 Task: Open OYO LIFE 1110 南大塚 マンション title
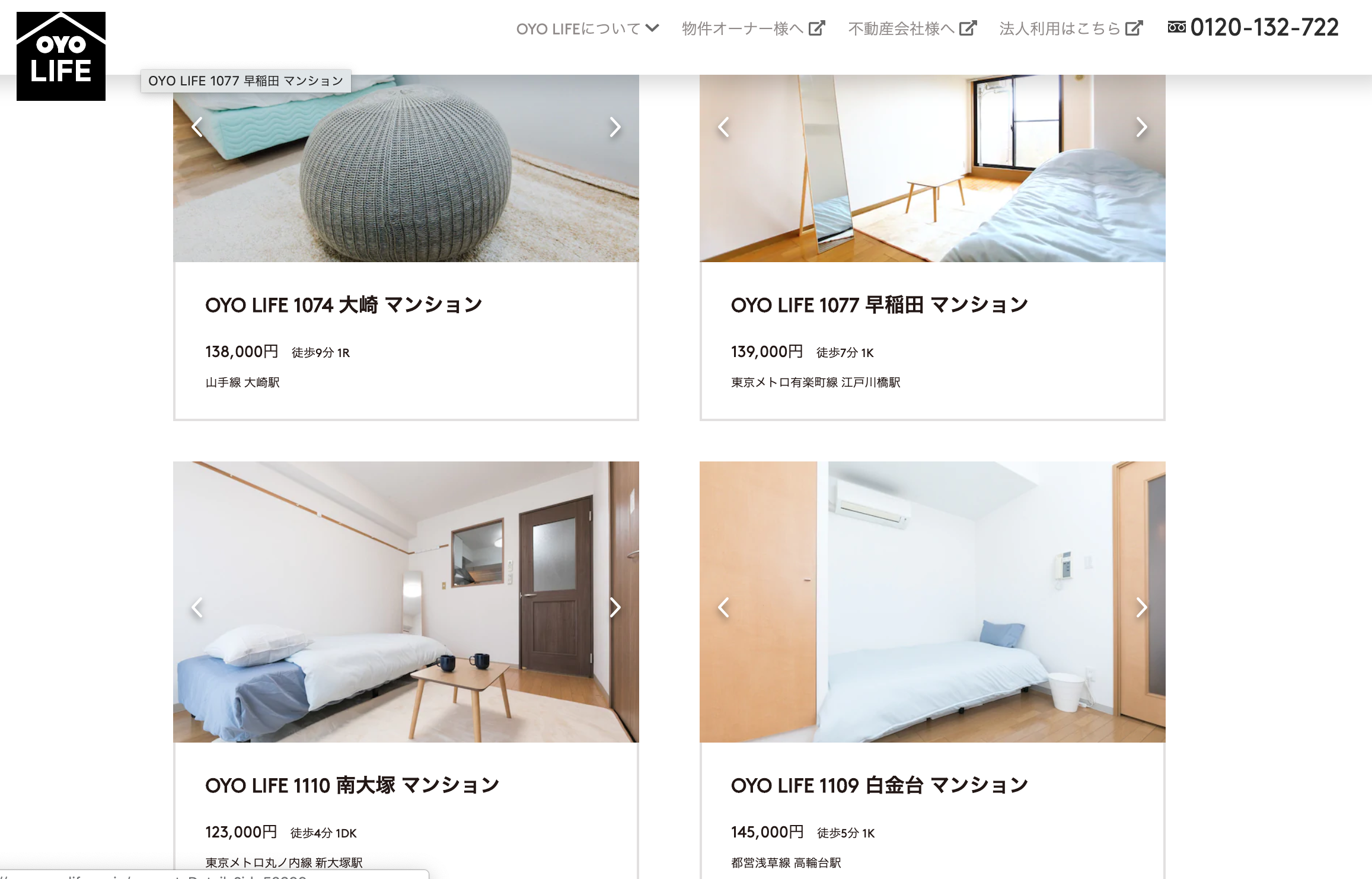352,785
